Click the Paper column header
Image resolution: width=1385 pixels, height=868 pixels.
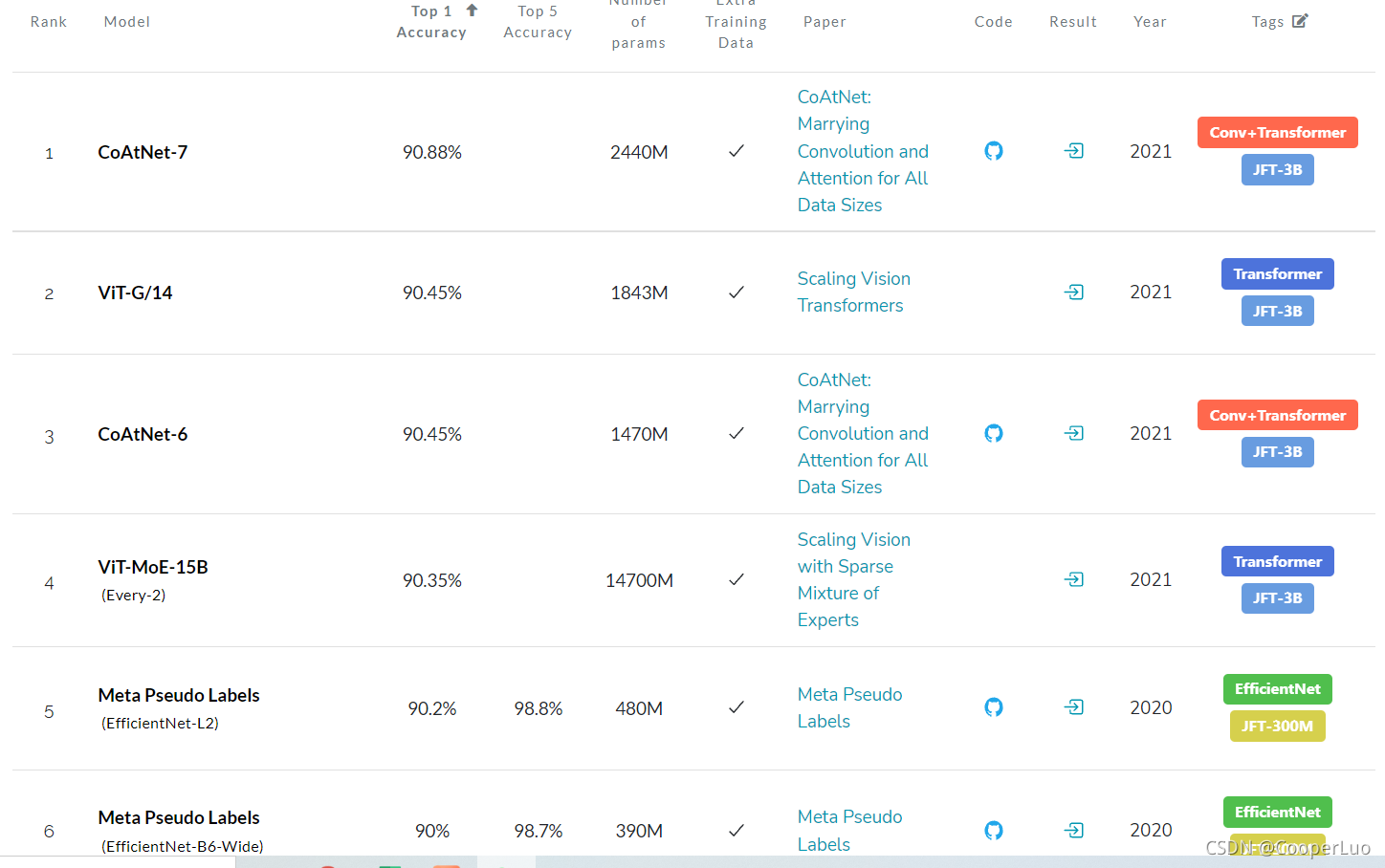tap(824, 22)
